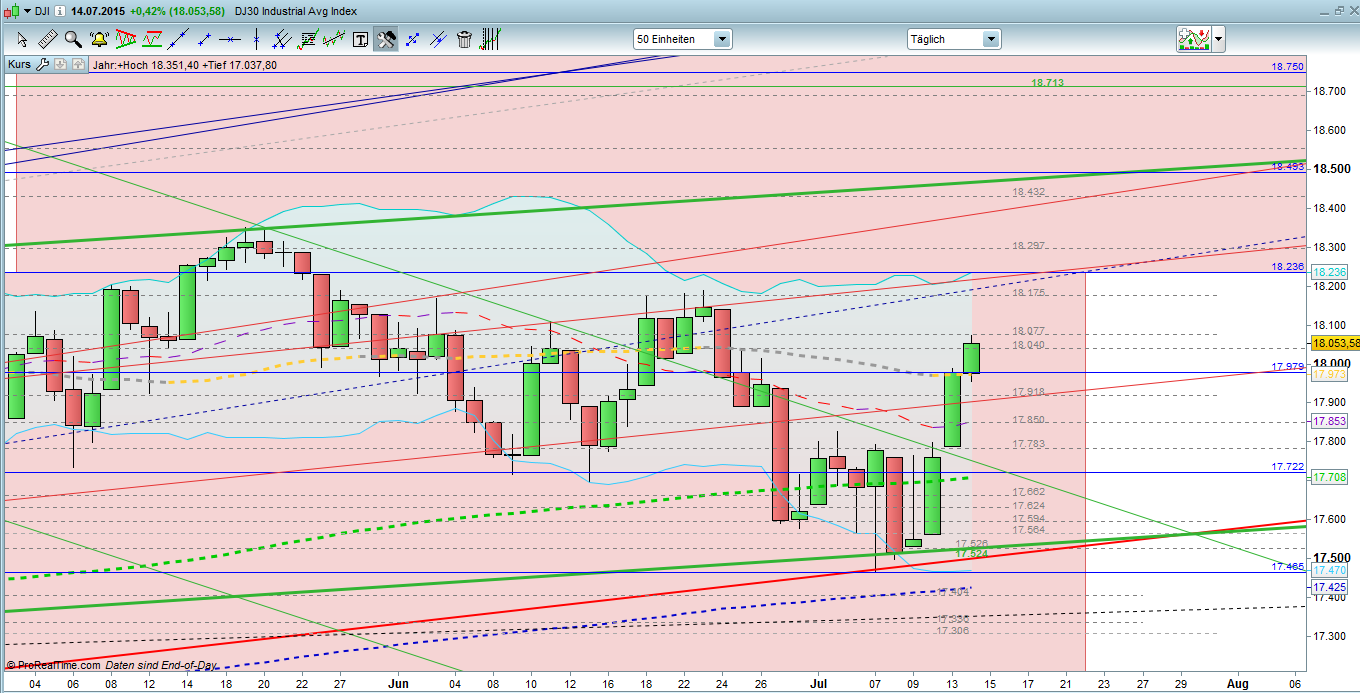1360x693 pixels.
Task: Open the alarm bell alerts tool
Action: 99,39
